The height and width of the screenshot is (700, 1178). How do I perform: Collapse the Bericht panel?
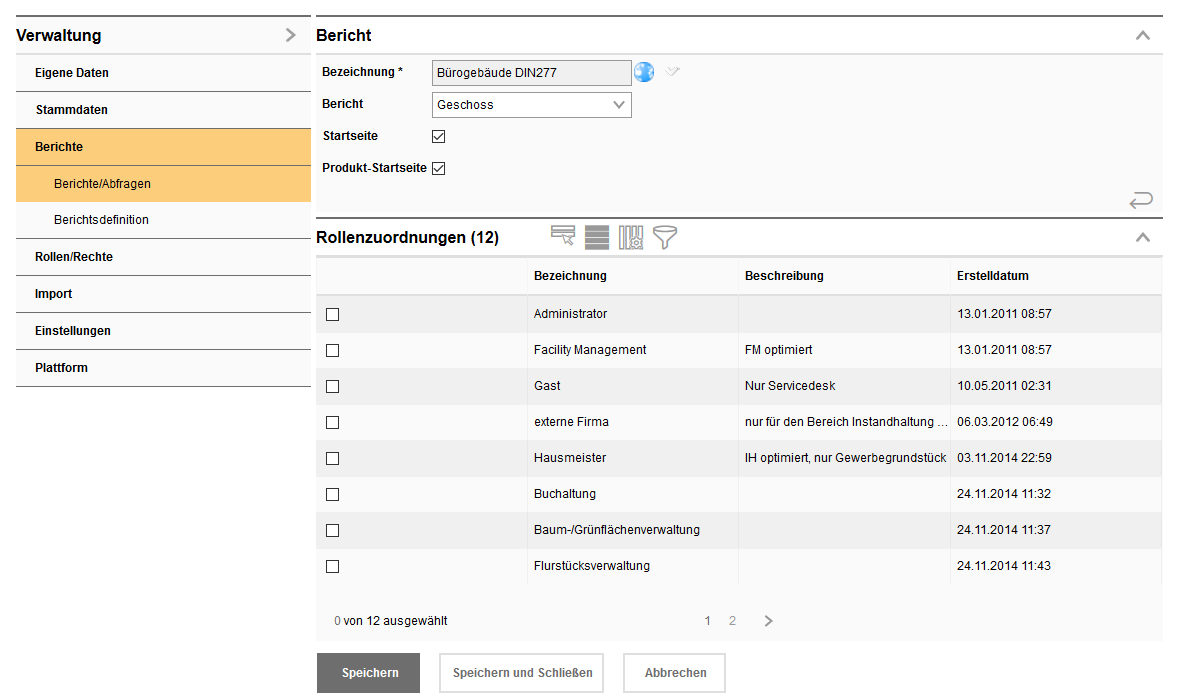(x=1142, y=34)
